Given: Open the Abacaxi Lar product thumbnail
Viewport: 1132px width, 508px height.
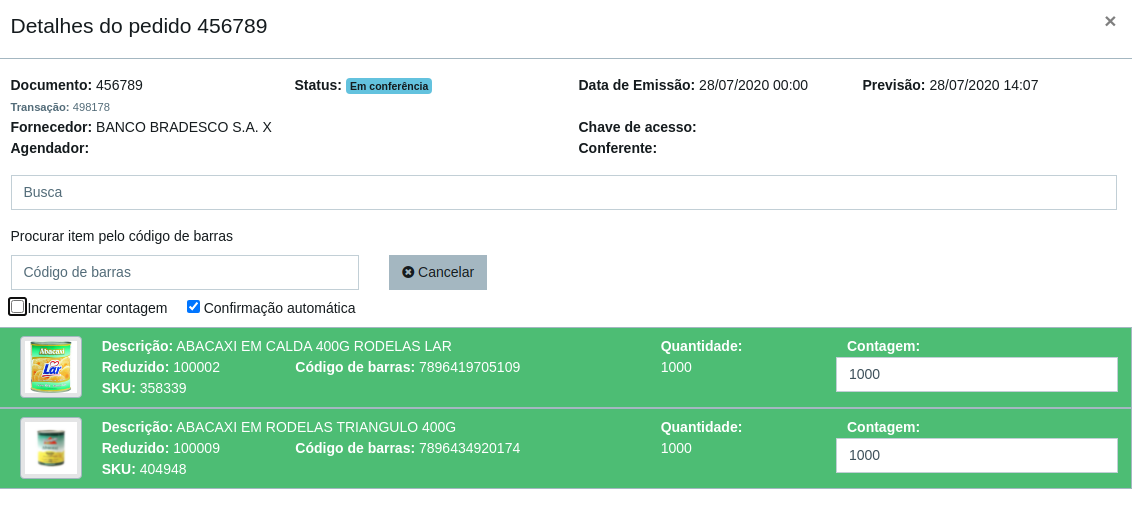Looking at the screenshot, I should click(51, 367).
